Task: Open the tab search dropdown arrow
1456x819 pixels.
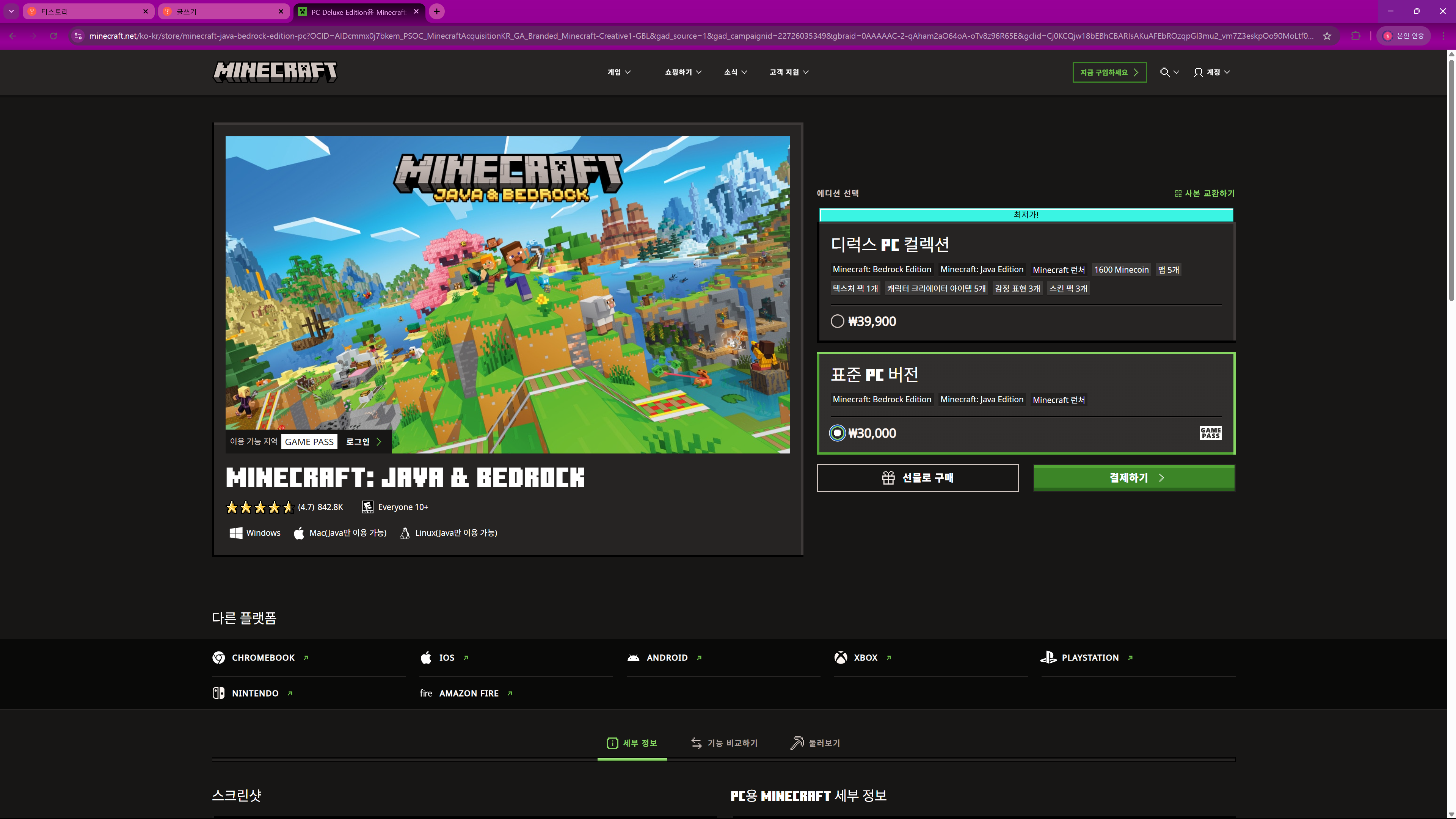Action: (x=11, y=11)
